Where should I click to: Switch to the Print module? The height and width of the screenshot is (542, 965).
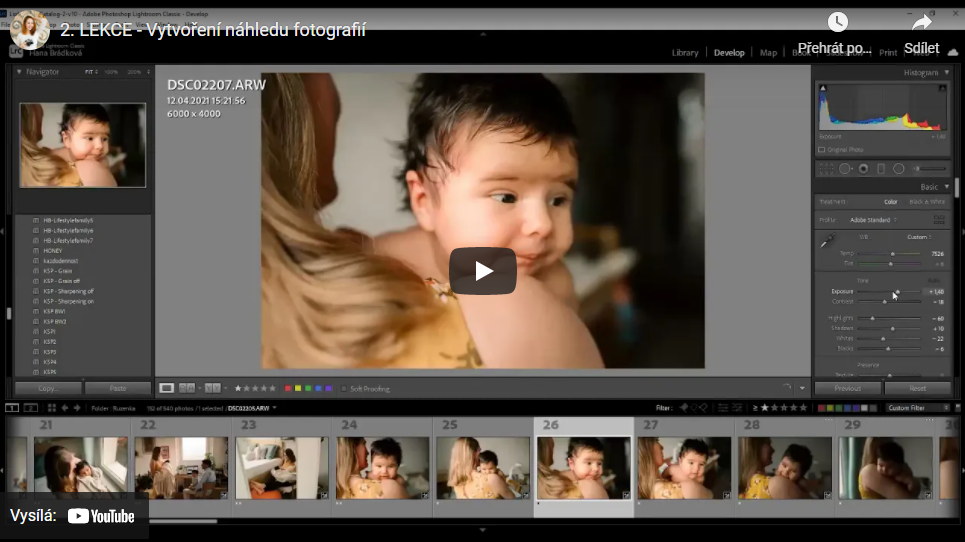887,53
